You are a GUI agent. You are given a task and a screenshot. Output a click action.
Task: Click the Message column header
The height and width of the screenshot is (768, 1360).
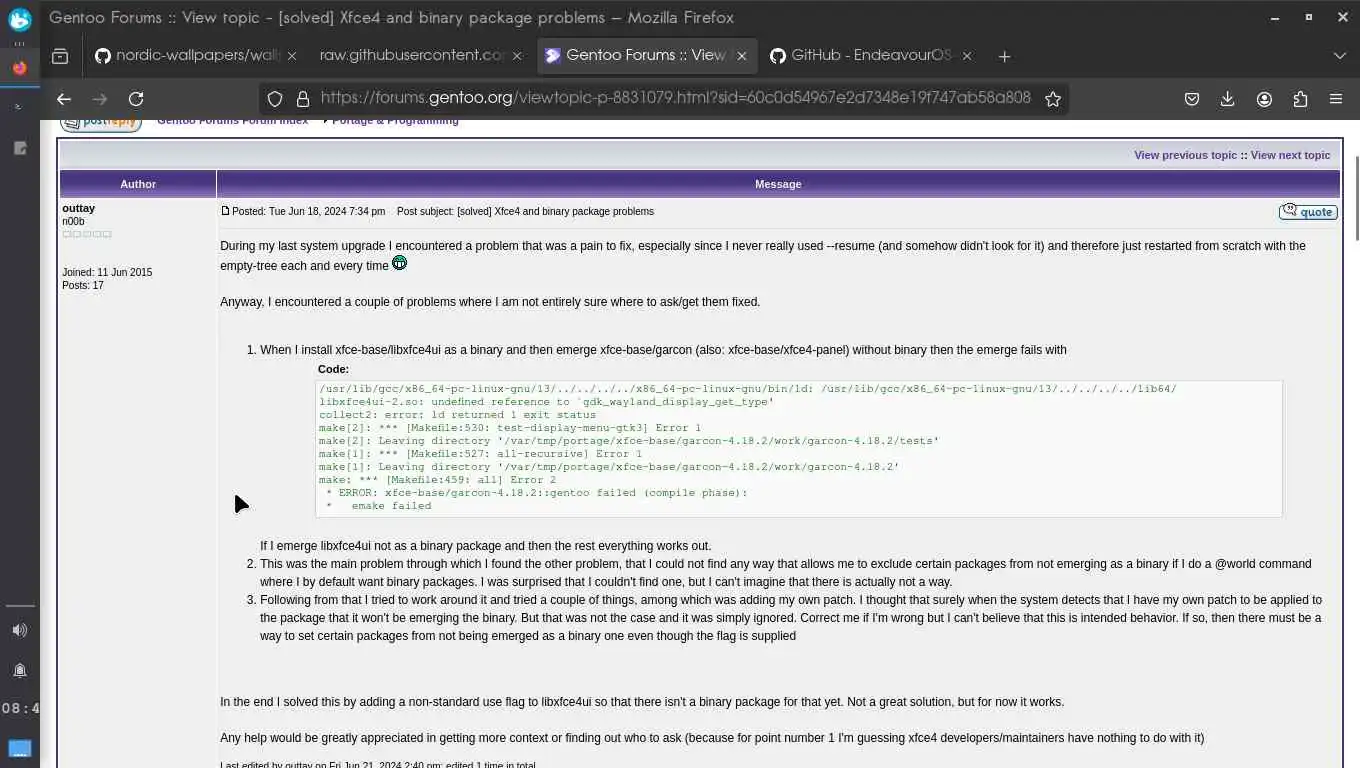(x=778, y=184)
